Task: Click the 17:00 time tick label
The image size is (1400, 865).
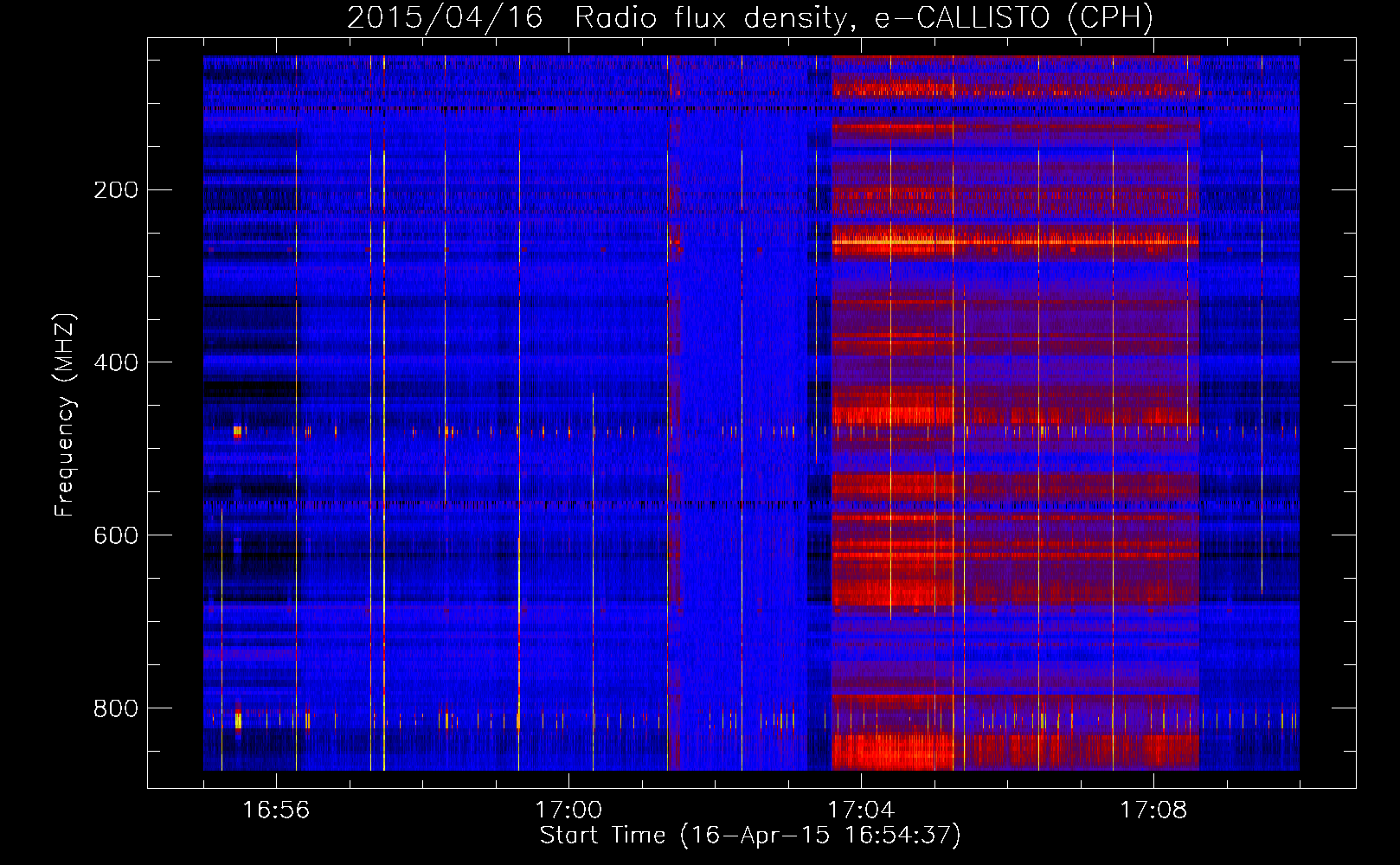Action: (x=568, y=810)
